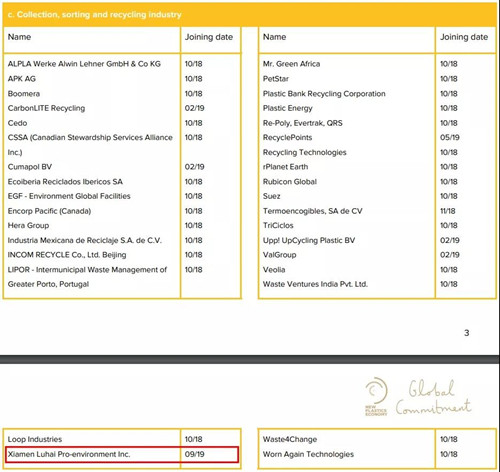The image size is (500, 472).
Task: Select 'EGF - Environment Global Facilities' row
Action: coord(69,196)
